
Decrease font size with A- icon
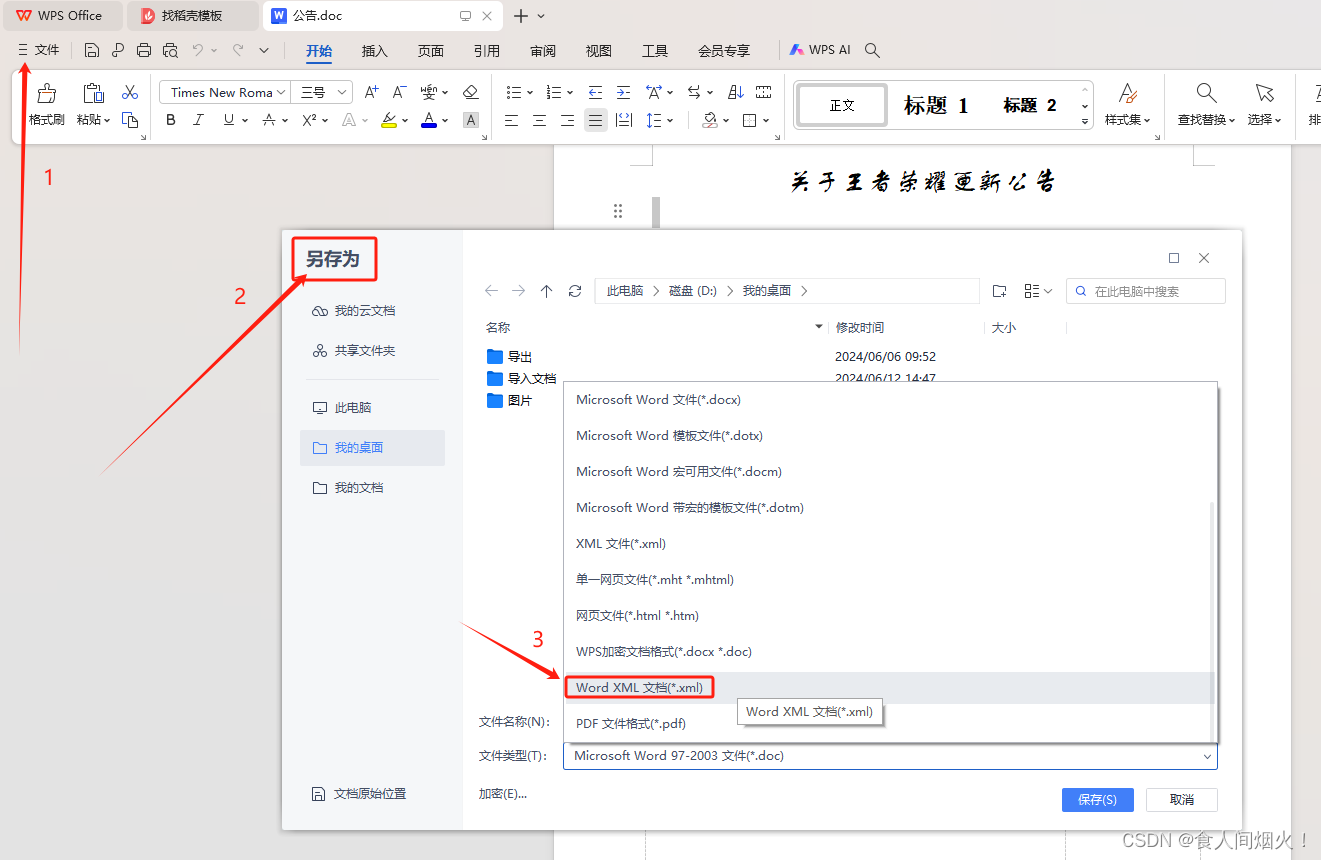(399, 92)
